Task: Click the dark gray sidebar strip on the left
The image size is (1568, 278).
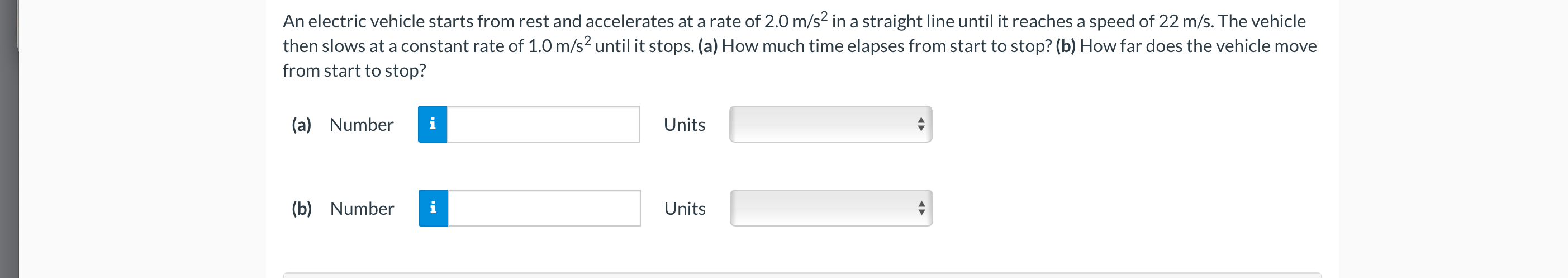Action: point(9,139)
